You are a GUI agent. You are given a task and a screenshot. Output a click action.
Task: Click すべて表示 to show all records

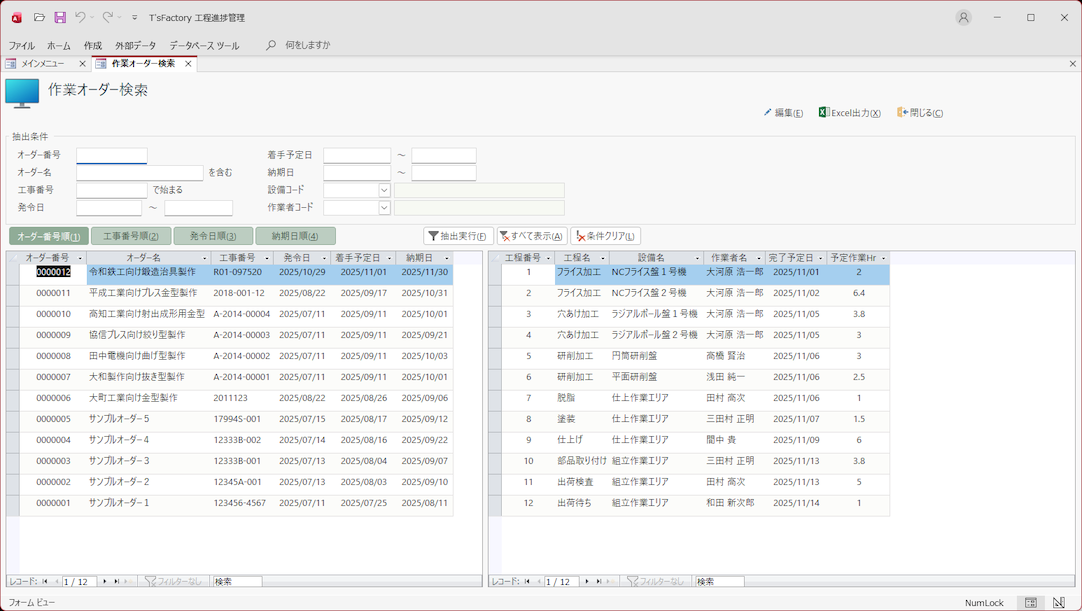pos(531,236)
